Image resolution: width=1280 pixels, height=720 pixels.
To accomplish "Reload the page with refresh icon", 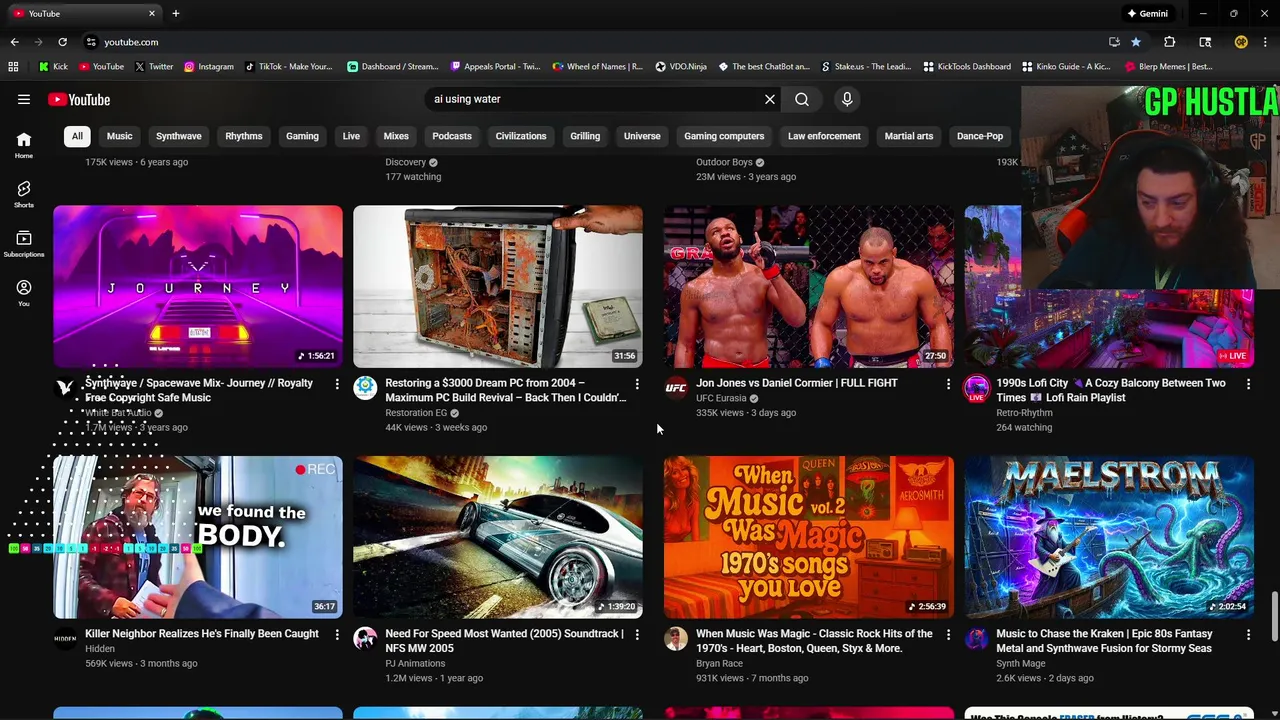I will [62, 42].
